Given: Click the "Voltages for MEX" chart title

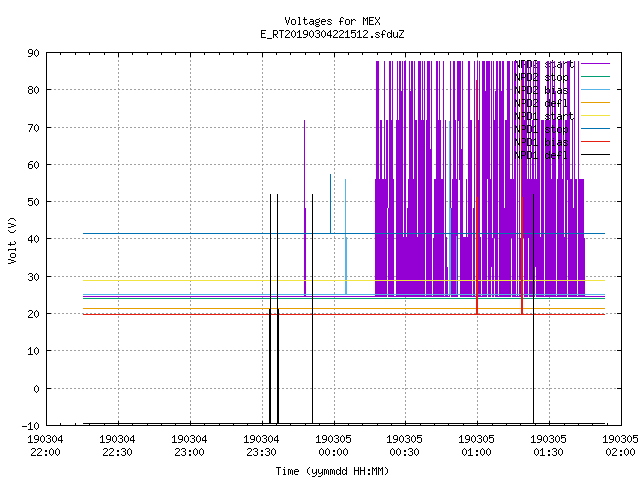Looking at the screenshot, I should point(332,21).
